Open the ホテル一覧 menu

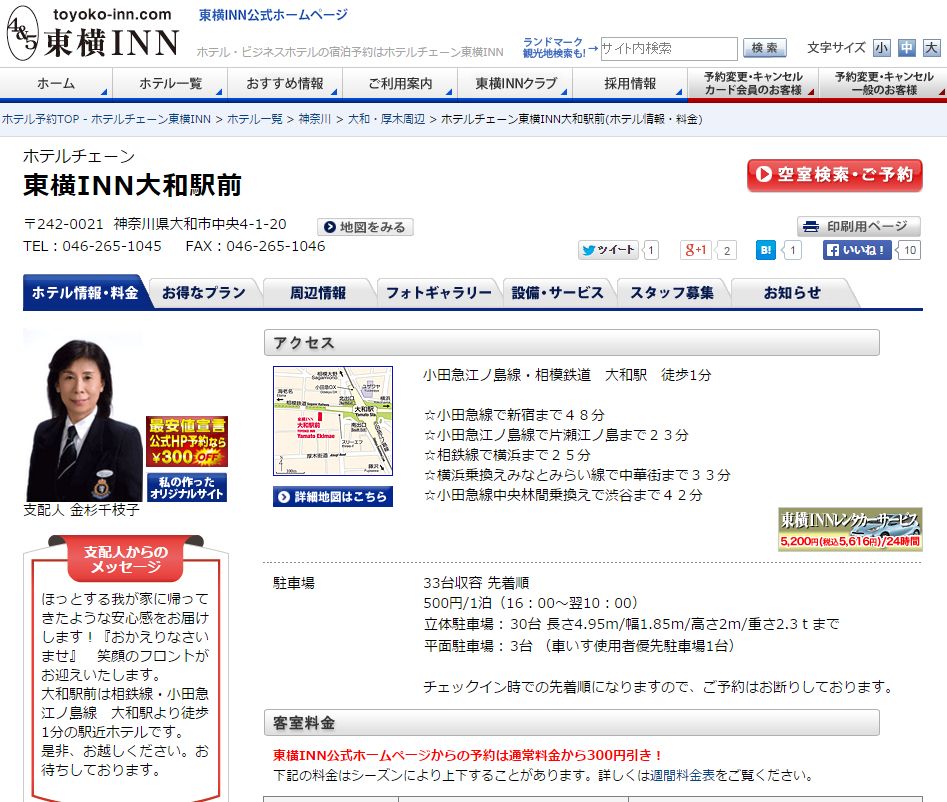tap(170, 83)
